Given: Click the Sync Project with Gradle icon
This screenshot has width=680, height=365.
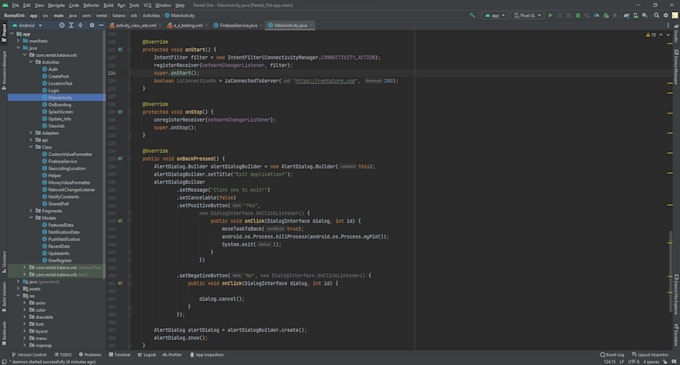Looking at the screenshot, I should [x=627, y=15].
